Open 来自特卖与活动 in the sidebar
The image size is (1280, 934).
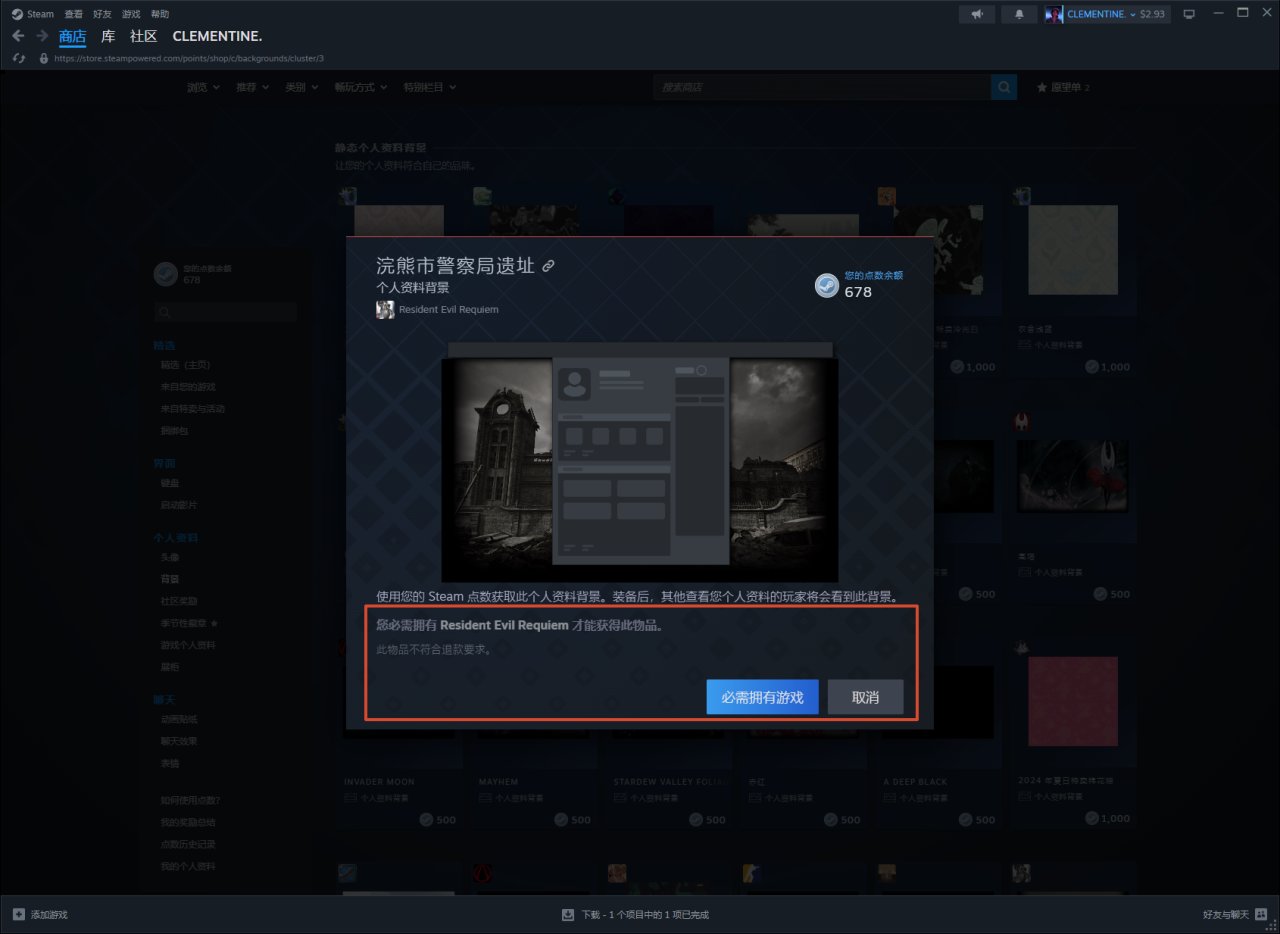pos(192,408)
